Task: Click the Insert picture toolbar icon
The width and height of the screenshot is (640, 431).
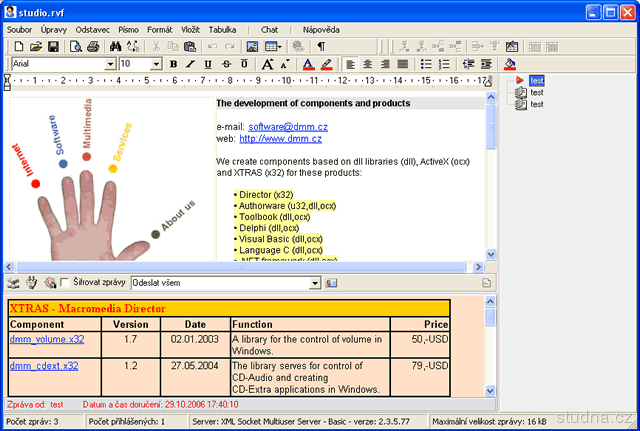Action: 252,47
